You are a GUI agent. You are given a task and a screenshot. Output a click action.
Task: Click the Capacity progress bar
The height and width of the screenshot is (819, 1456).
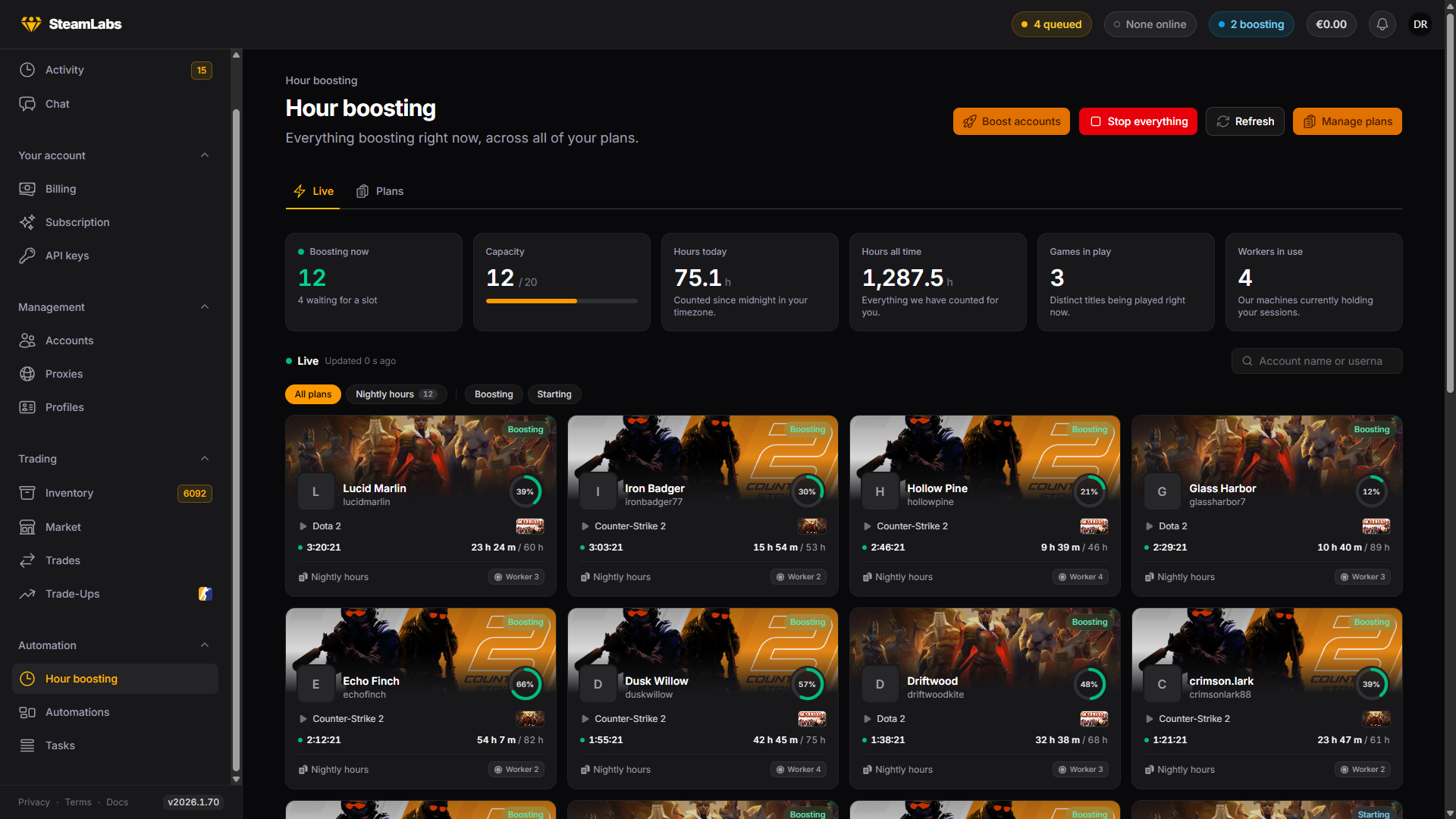(562, 301)
